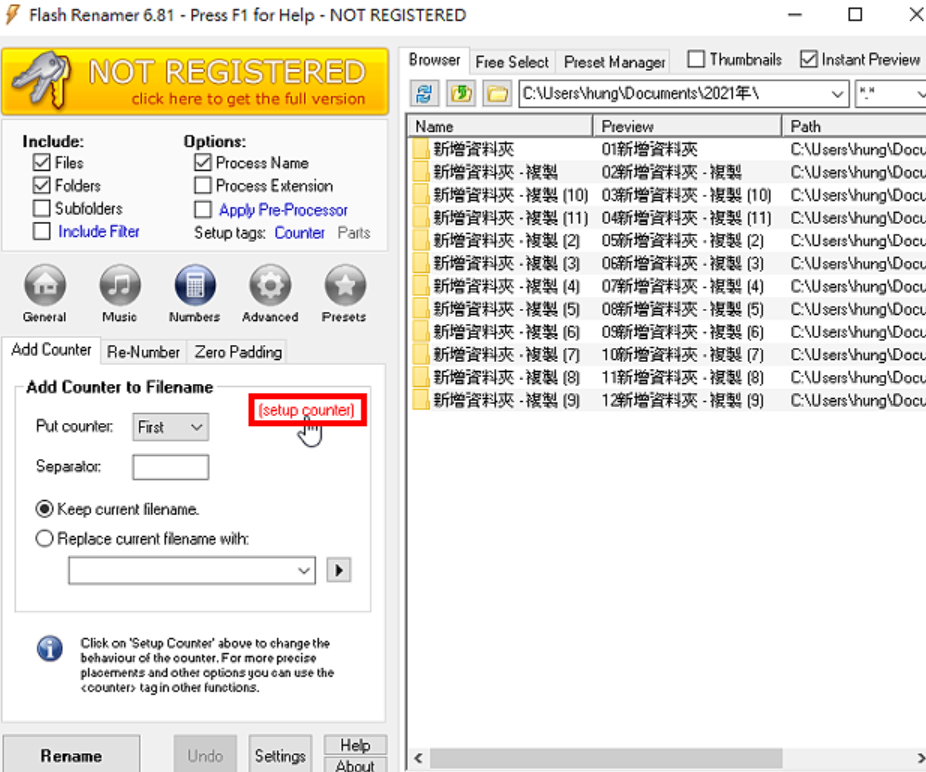
Task: Open the replacement filename combo box
Action: pos(192,571)
